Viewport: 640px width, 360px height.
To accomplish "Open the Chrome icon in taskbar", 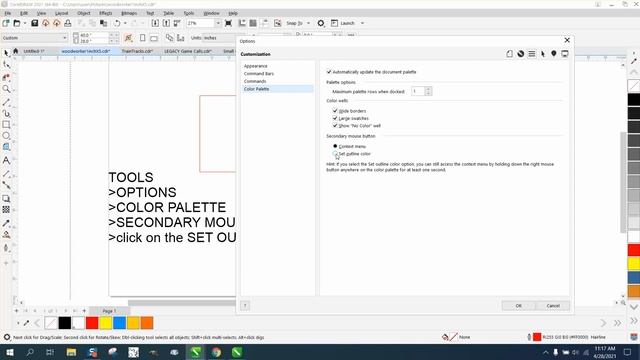I will (216, 352).
